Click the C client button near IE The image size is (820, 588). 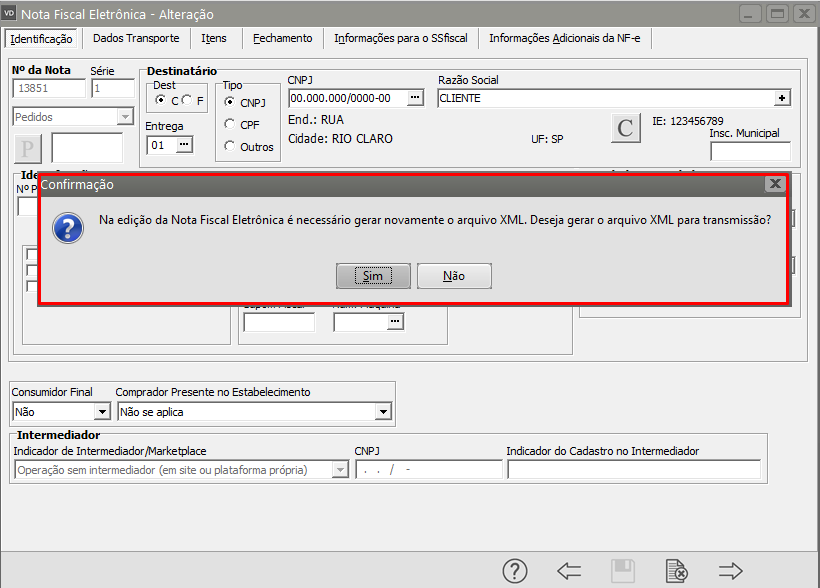(x=625, y=128)
